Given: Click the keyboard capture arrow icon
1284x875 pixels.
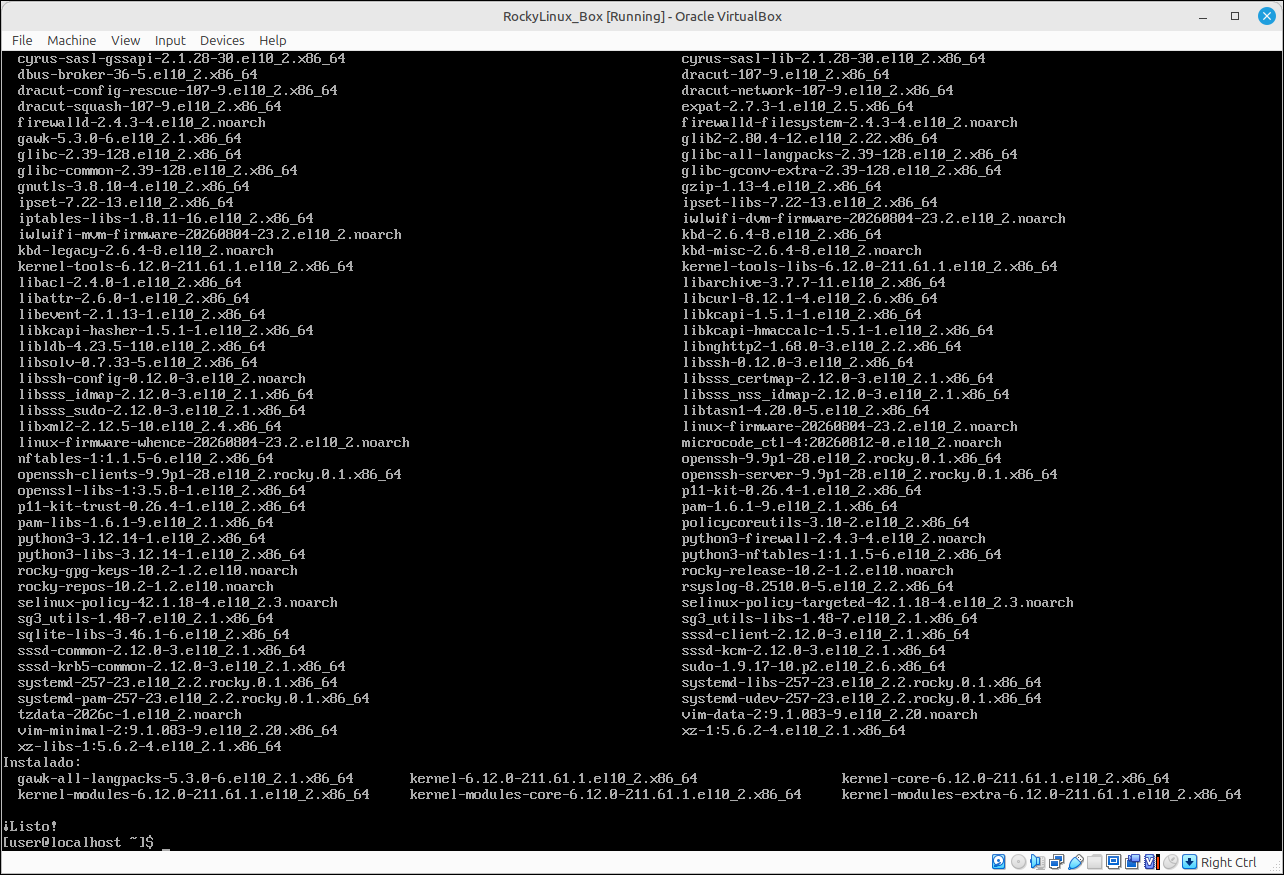Looking at the screenshot, I should point(1189,862).
